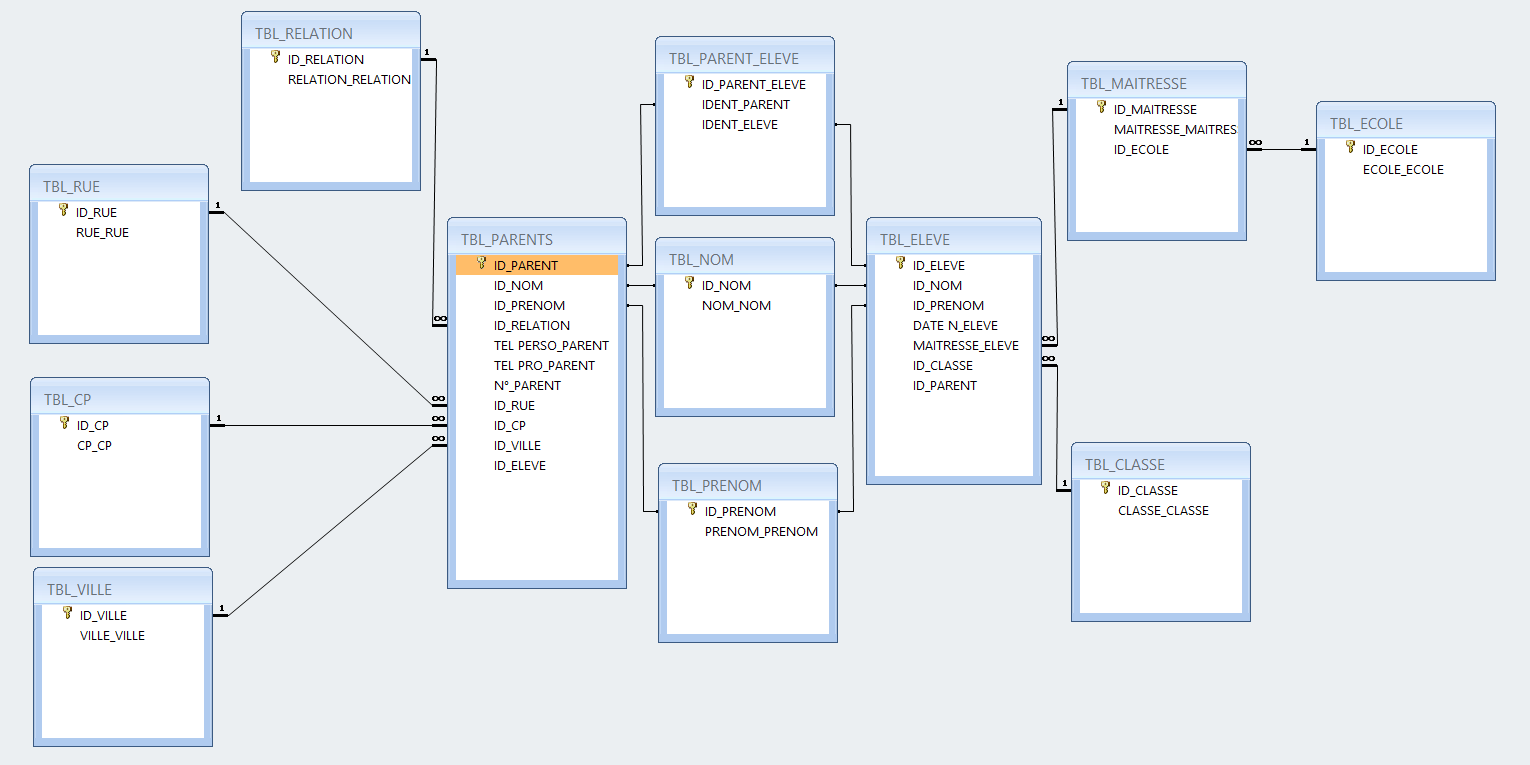Select the TBL_NOM table header
1530x765 pixels.
click(x=745, y=259)
